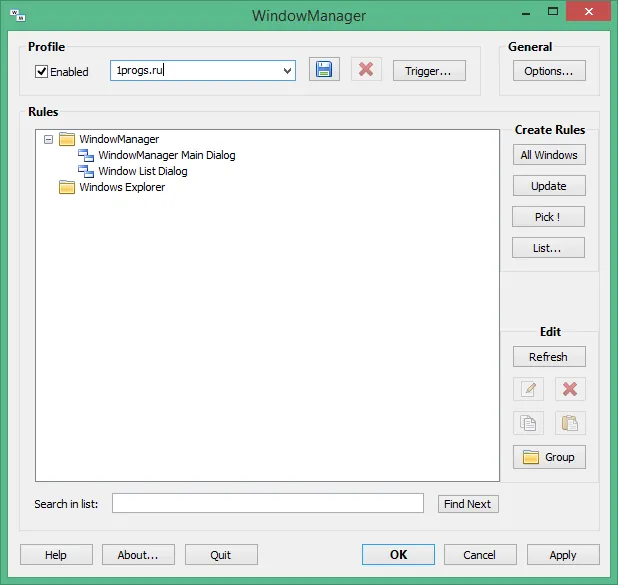Open the List... window button
Viewport: 618px width, 585px height.
pos(548,248)
